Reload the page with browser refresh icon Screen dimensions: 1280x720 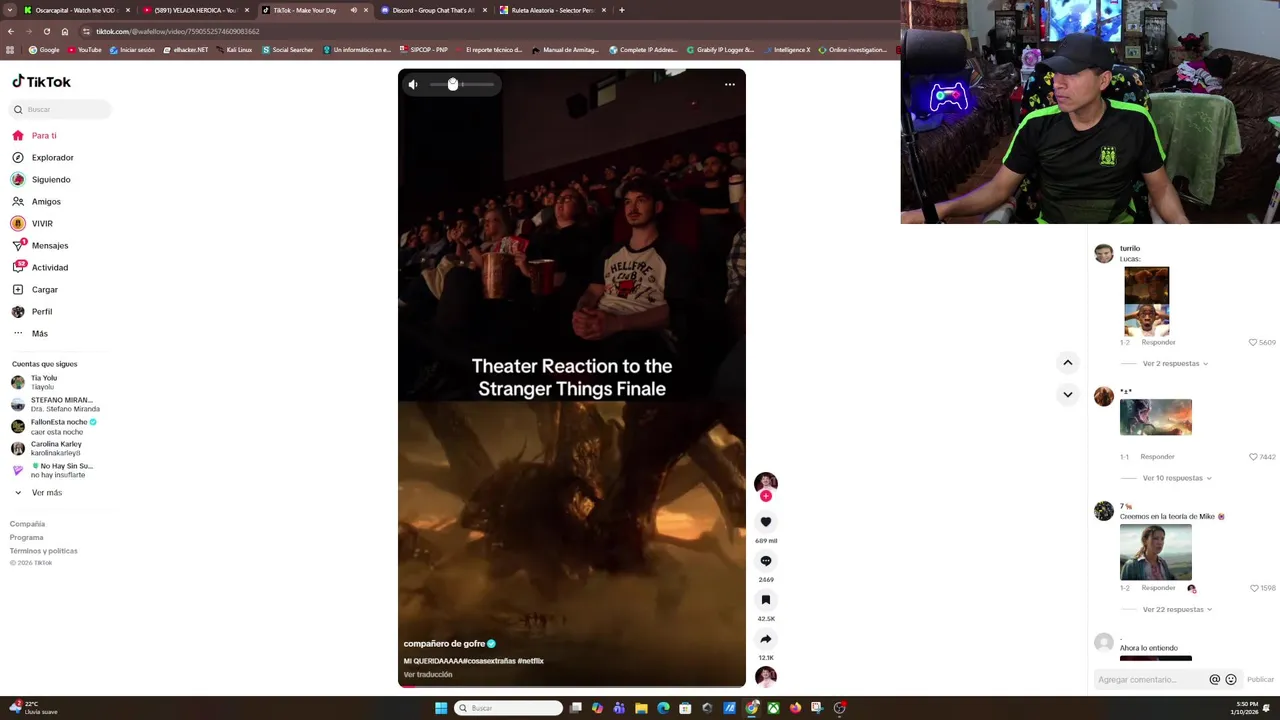coord(46,31)
